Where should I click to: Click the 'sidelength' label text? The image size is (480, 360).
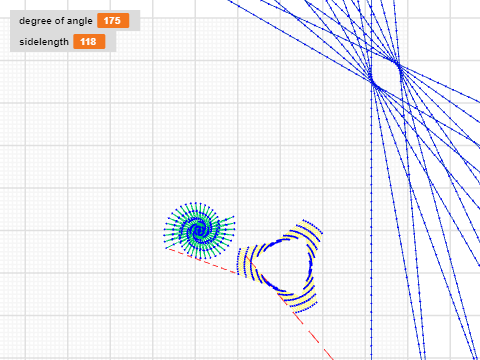coord(44,42)
